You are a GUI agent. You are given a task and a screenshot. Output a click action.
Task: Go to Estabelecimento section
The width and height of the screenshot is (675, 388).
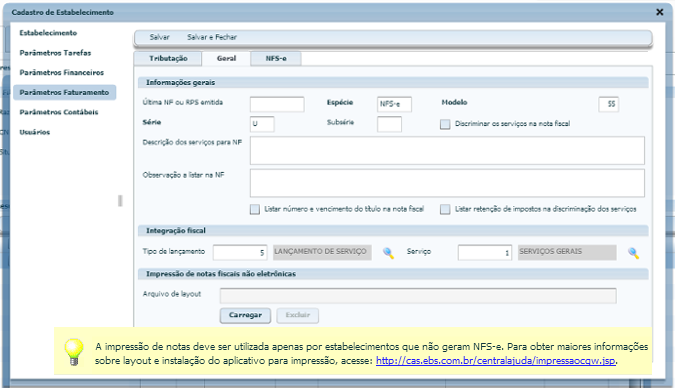tap(48, 33)
